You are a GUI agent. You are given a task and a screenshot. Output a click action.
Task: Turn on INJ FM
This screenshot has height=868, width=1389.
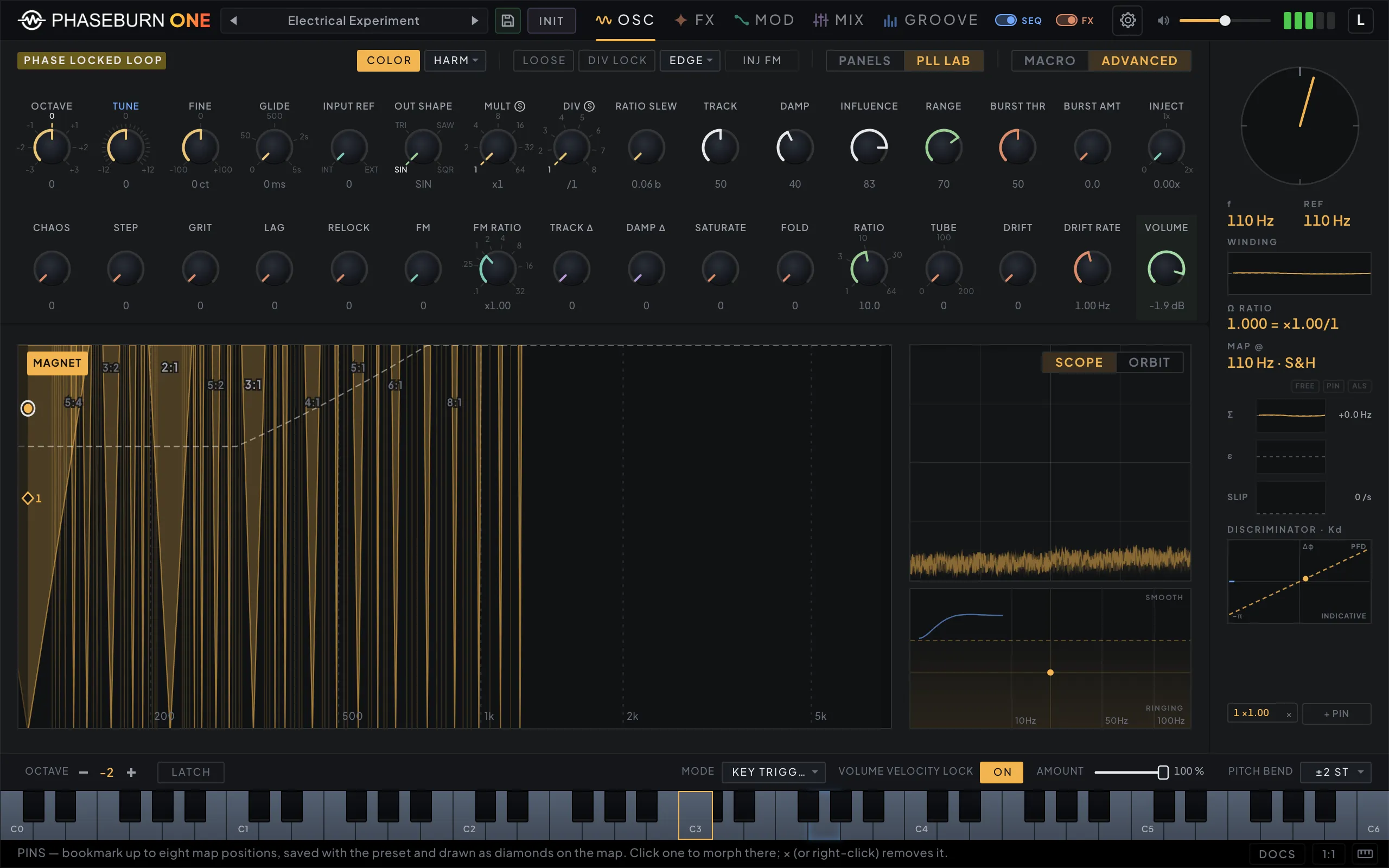(x=762, y=60)
